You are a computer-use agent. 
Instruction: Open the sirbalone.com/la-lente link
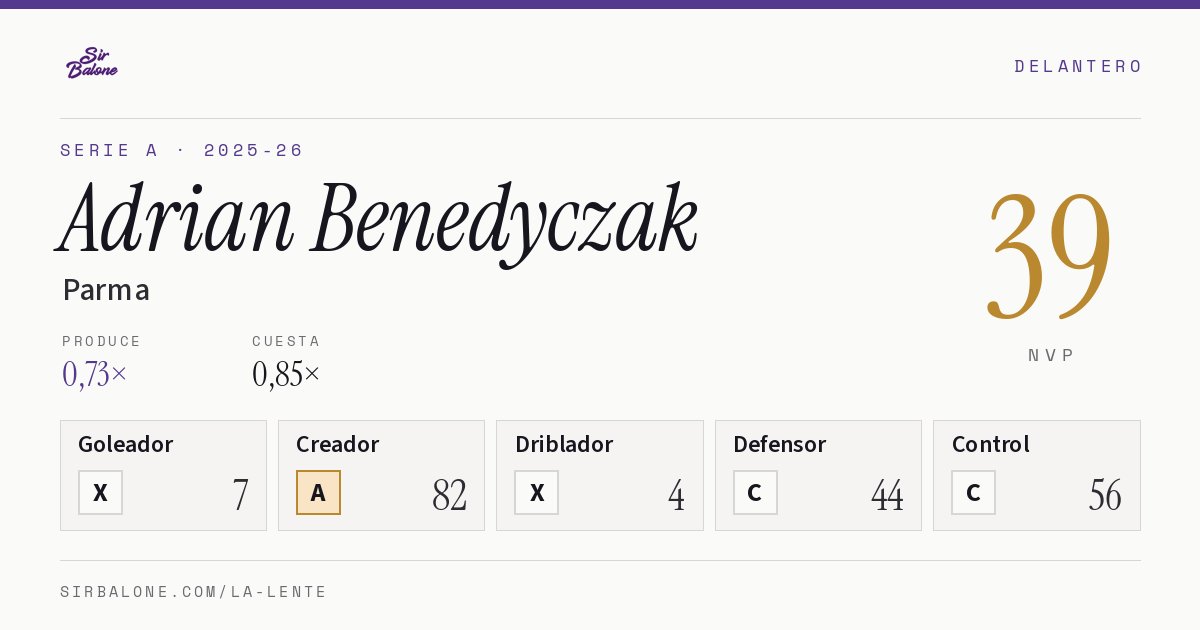194,592
